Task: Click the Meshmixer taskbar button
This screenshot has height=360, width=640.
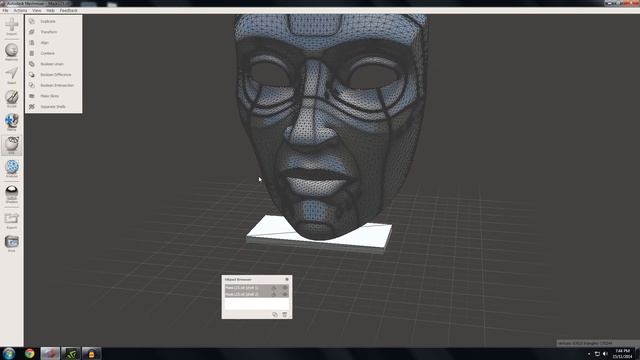Action: point(50,353)
